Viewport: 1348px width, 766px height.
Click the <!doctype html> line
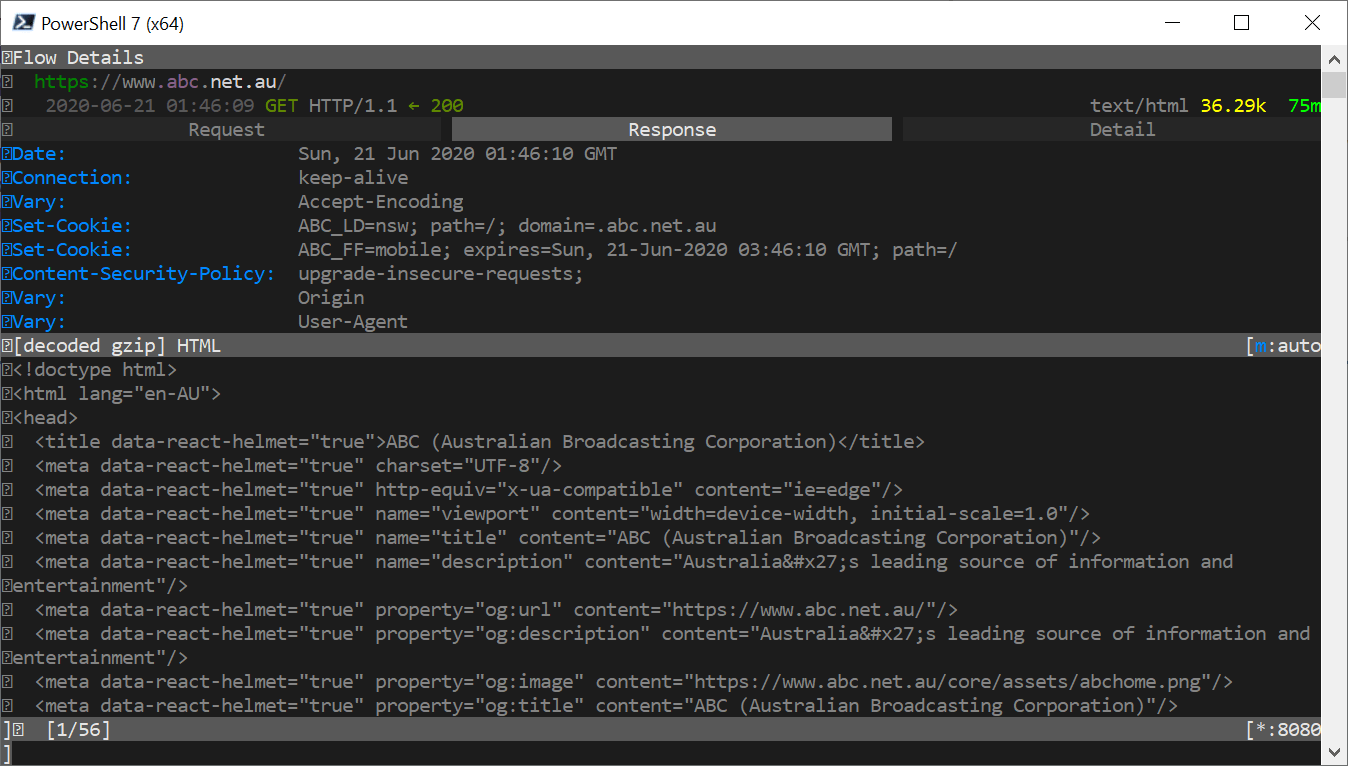point(95,370)
